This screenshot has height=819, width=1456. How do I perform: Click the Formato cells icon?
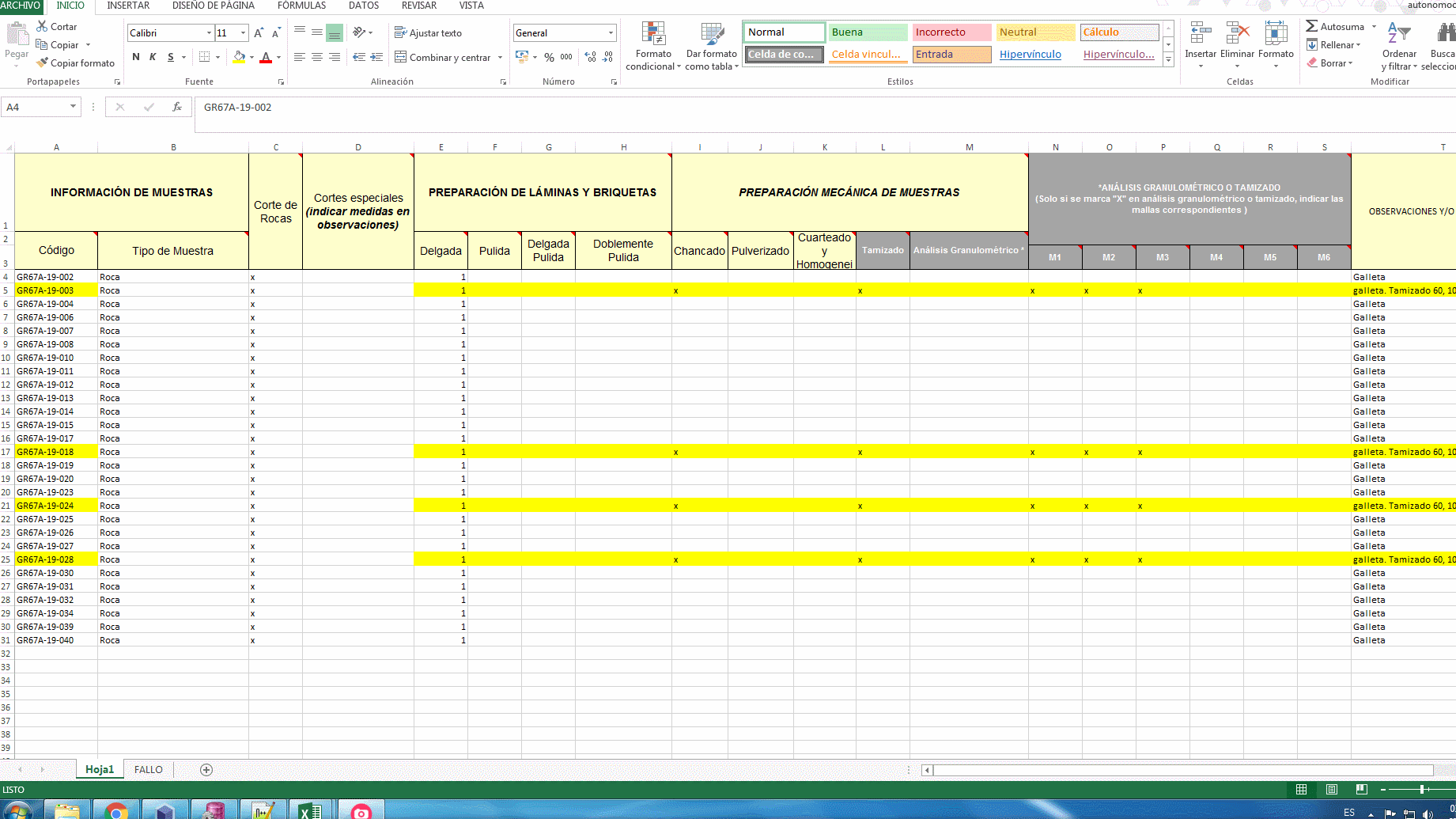(1276, 33)
